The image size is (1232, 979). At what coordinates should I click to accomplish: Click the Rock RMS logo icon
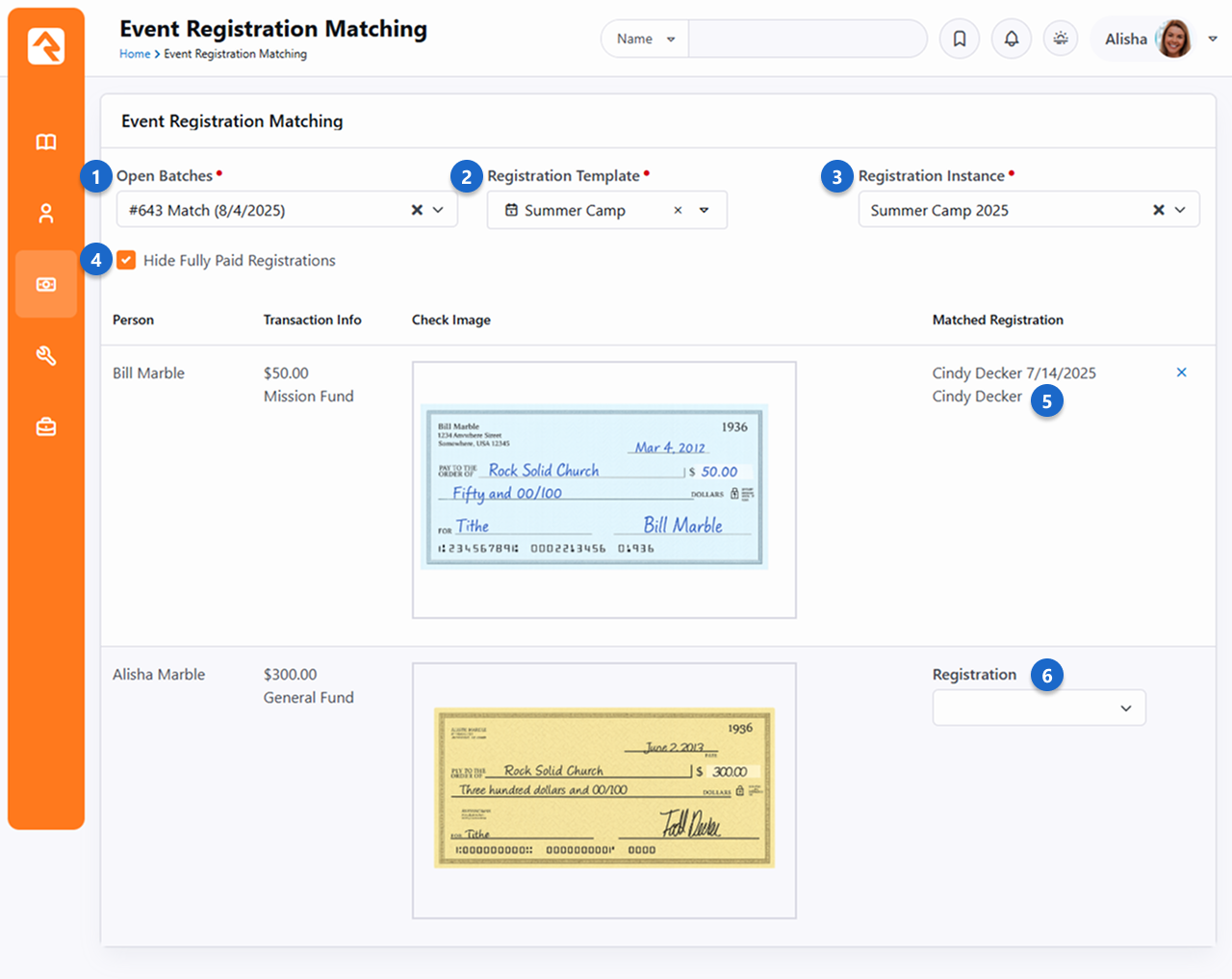(x=46, y=45)
